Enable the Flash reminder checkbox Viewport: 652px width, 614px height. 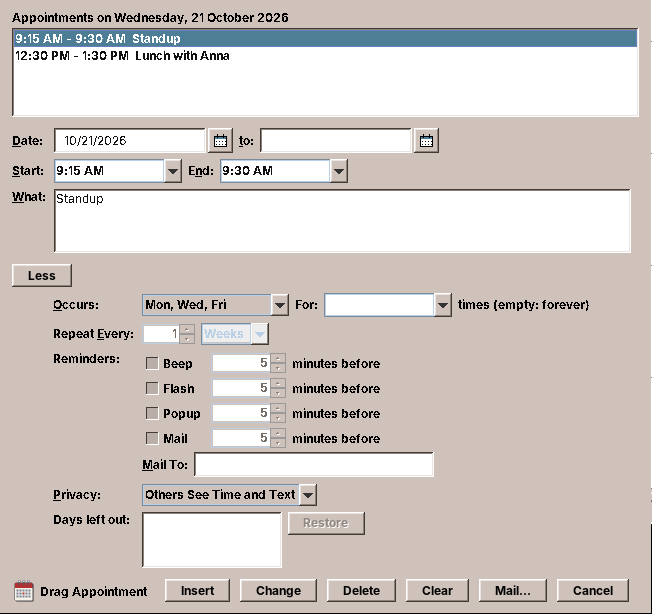(x=152, y=388)
